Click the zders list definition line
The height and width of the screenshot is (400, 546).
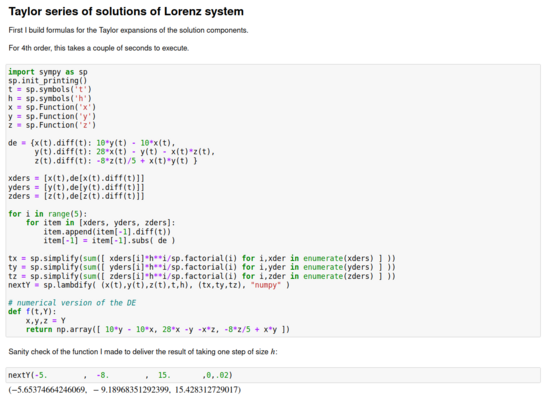[76, 196]
